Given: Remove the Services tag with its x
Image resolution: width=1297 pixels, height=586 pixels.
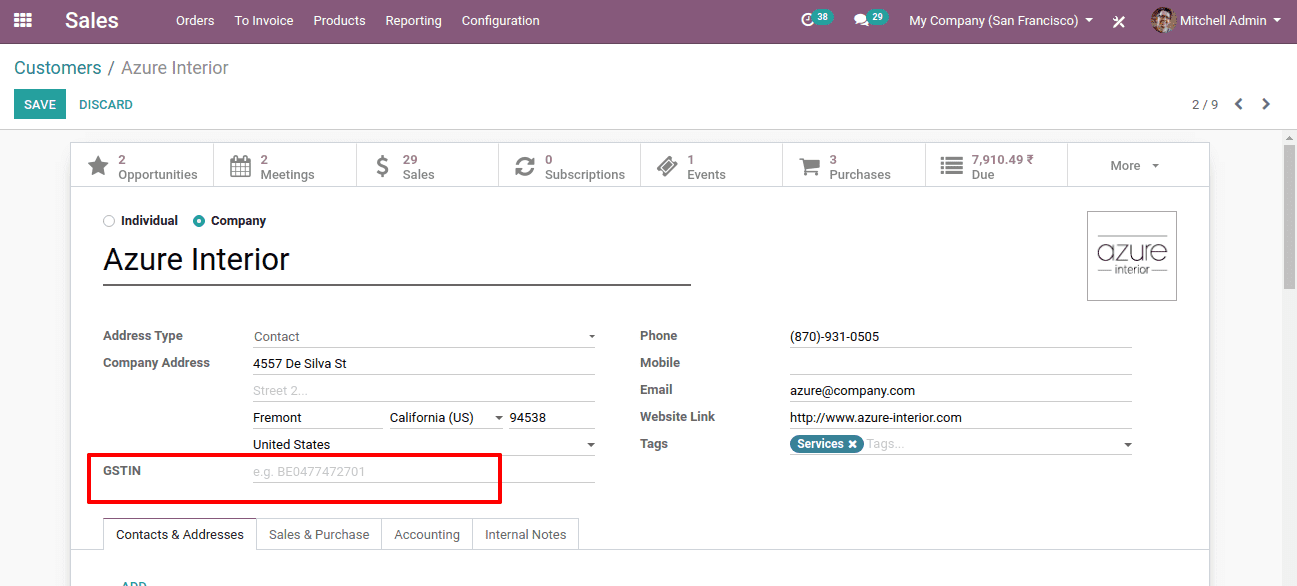Looking at the screenshot, I should coord(852,444).
